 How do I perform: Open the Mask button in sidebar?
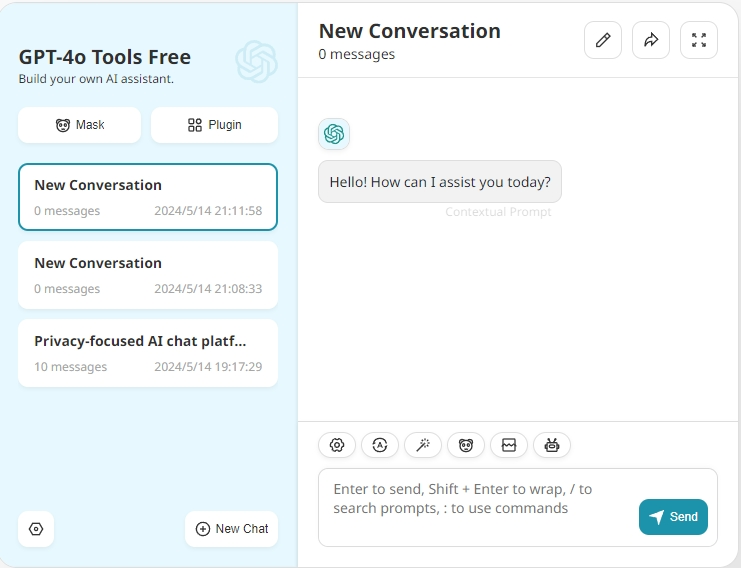[x=81, y=125]
